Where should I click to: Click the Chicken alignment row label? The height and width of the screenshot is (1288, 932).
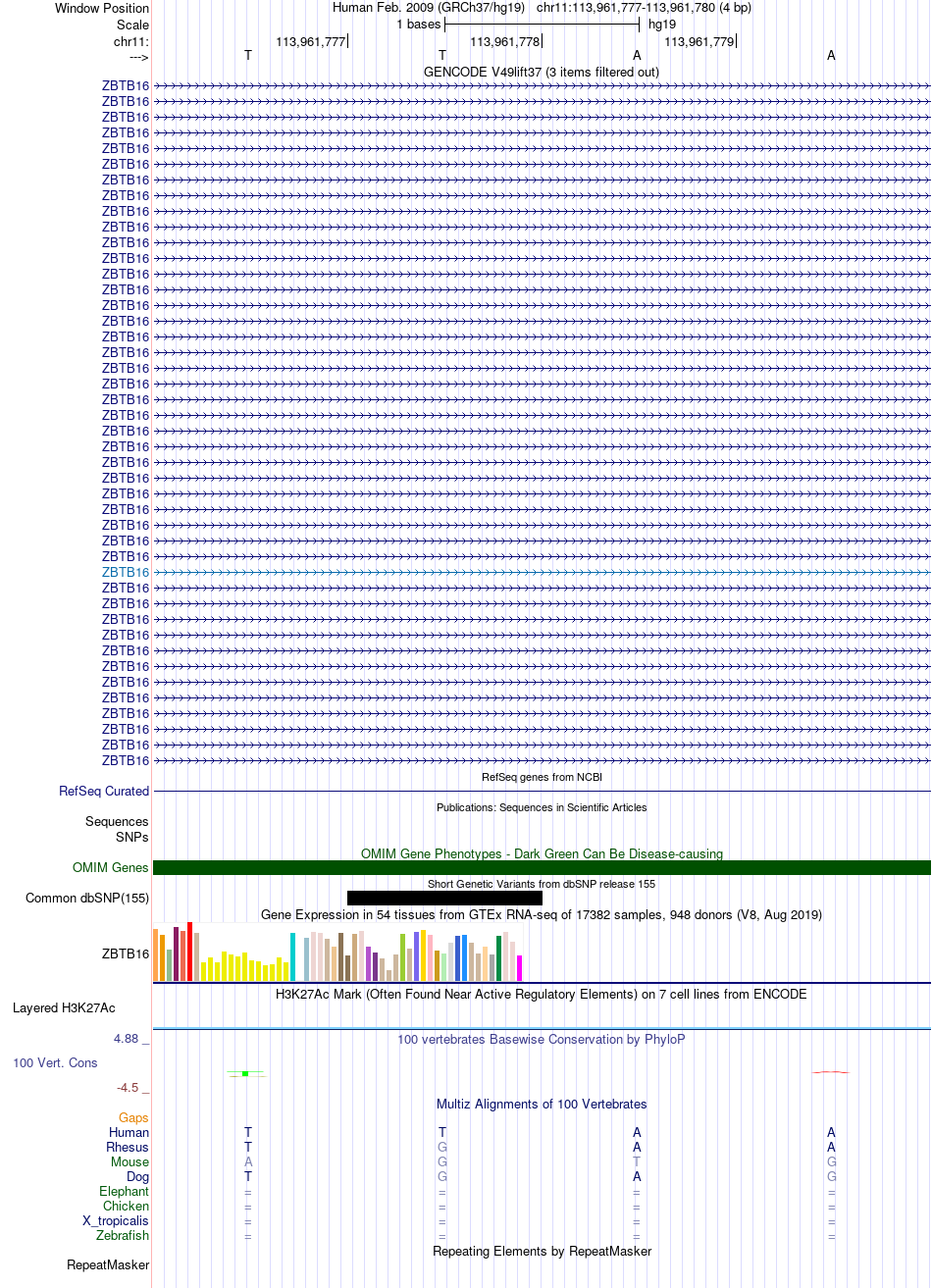(x=126, y=1206)
